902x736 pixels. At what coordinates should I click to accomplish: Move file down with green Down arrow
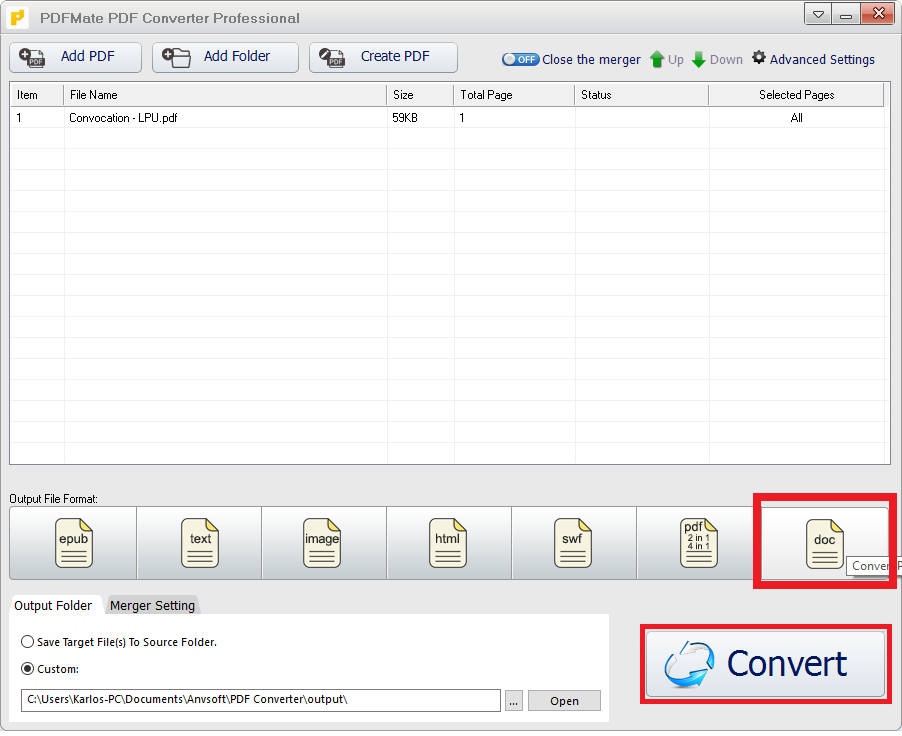(717, 59)
